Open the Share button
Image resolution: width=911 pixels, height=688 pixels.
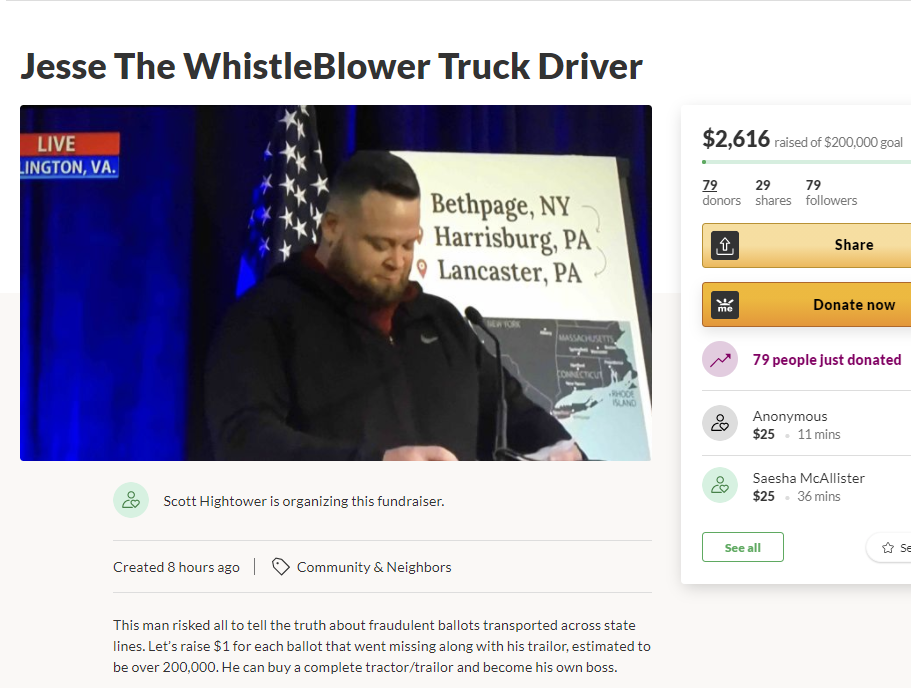[806, 245]
